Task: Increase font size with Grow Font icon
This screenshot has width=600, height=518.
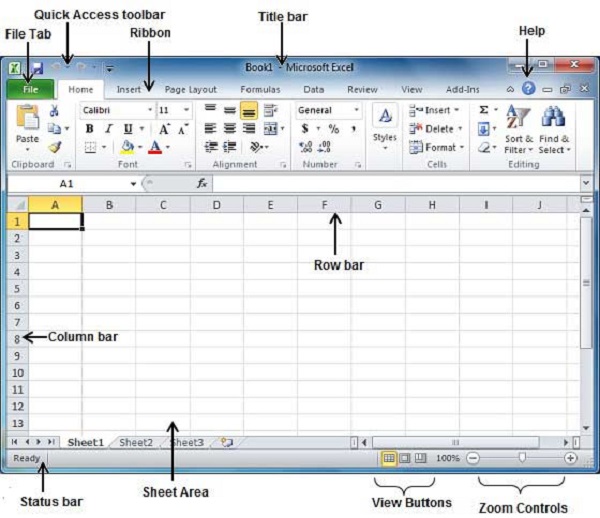Action: click(x=164, y=129)
